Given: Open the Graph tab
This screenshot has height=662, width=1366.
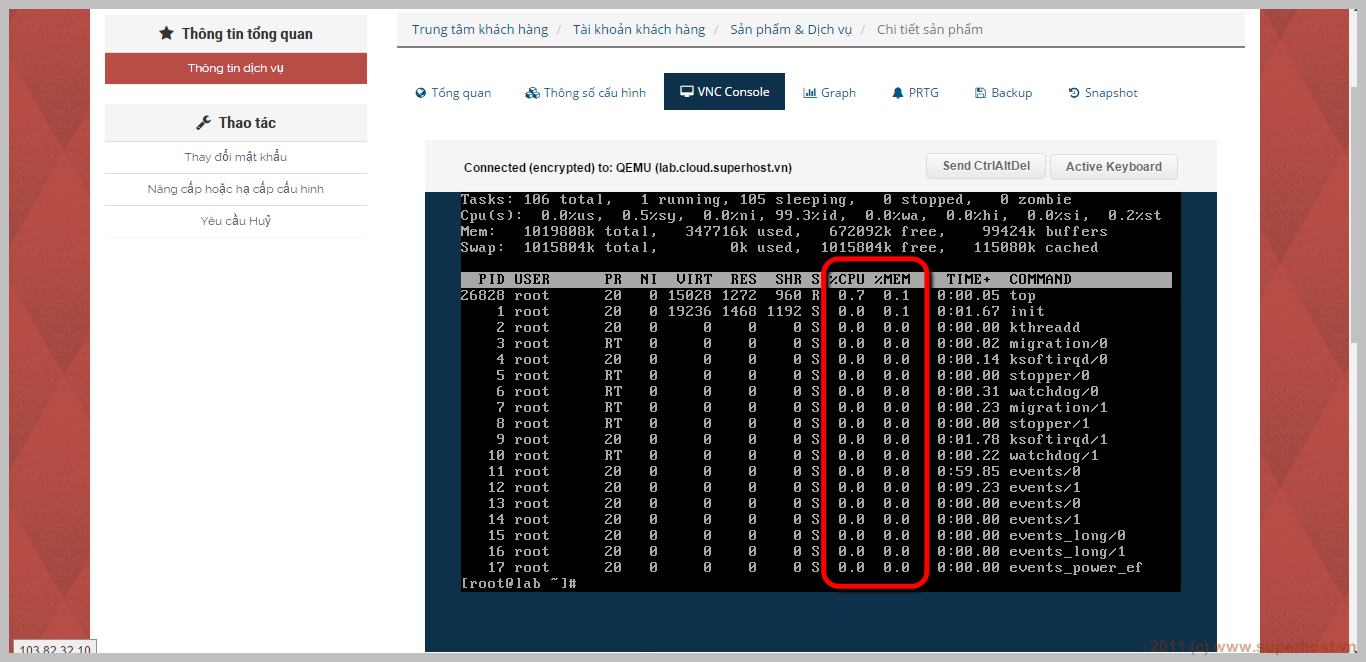Looking at the screenshot, I should click(x=829, y=92).
